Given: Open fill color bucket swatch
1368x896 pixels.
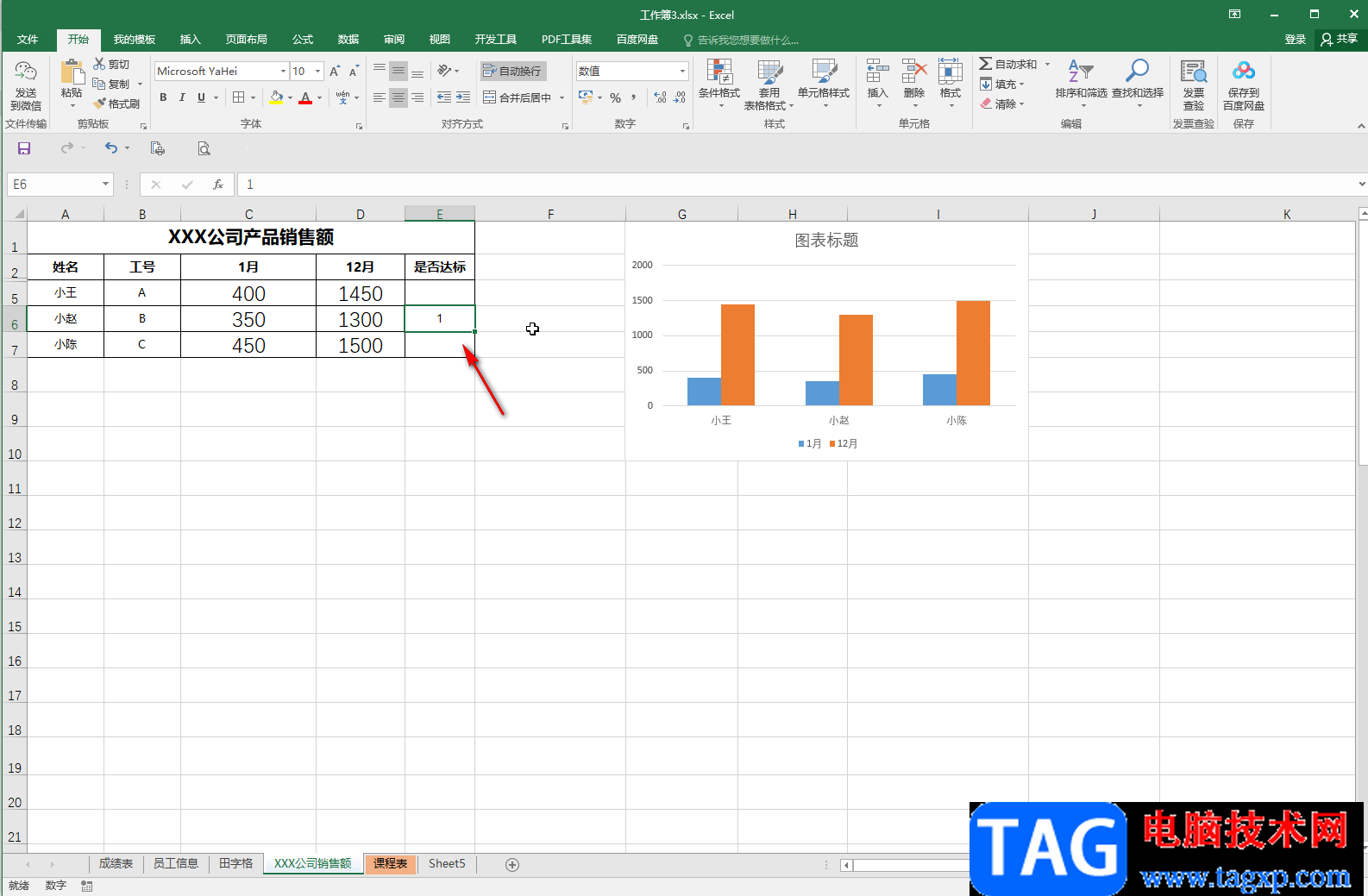Looking at the screenshot, I should (x=276, y=97).
